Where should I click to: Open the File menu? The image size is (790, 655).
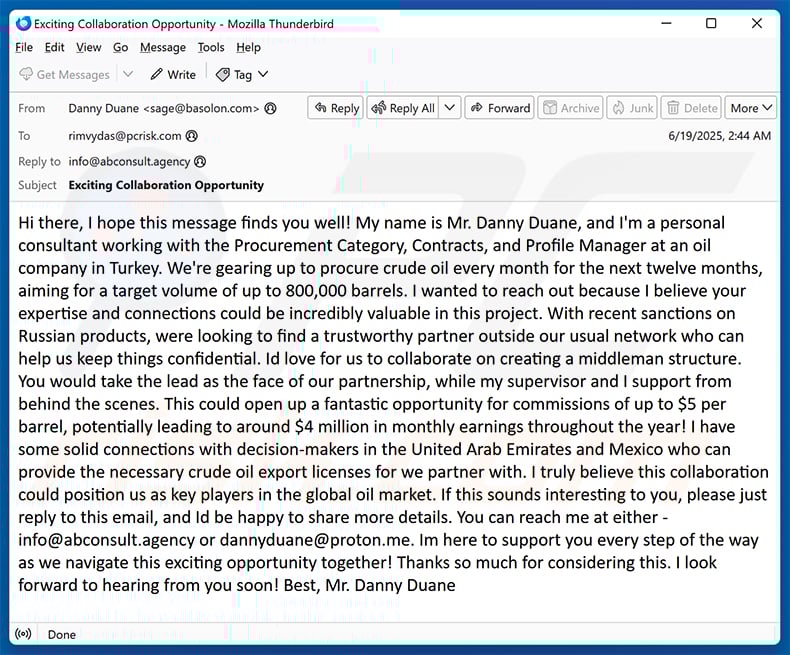coord(24,47)
